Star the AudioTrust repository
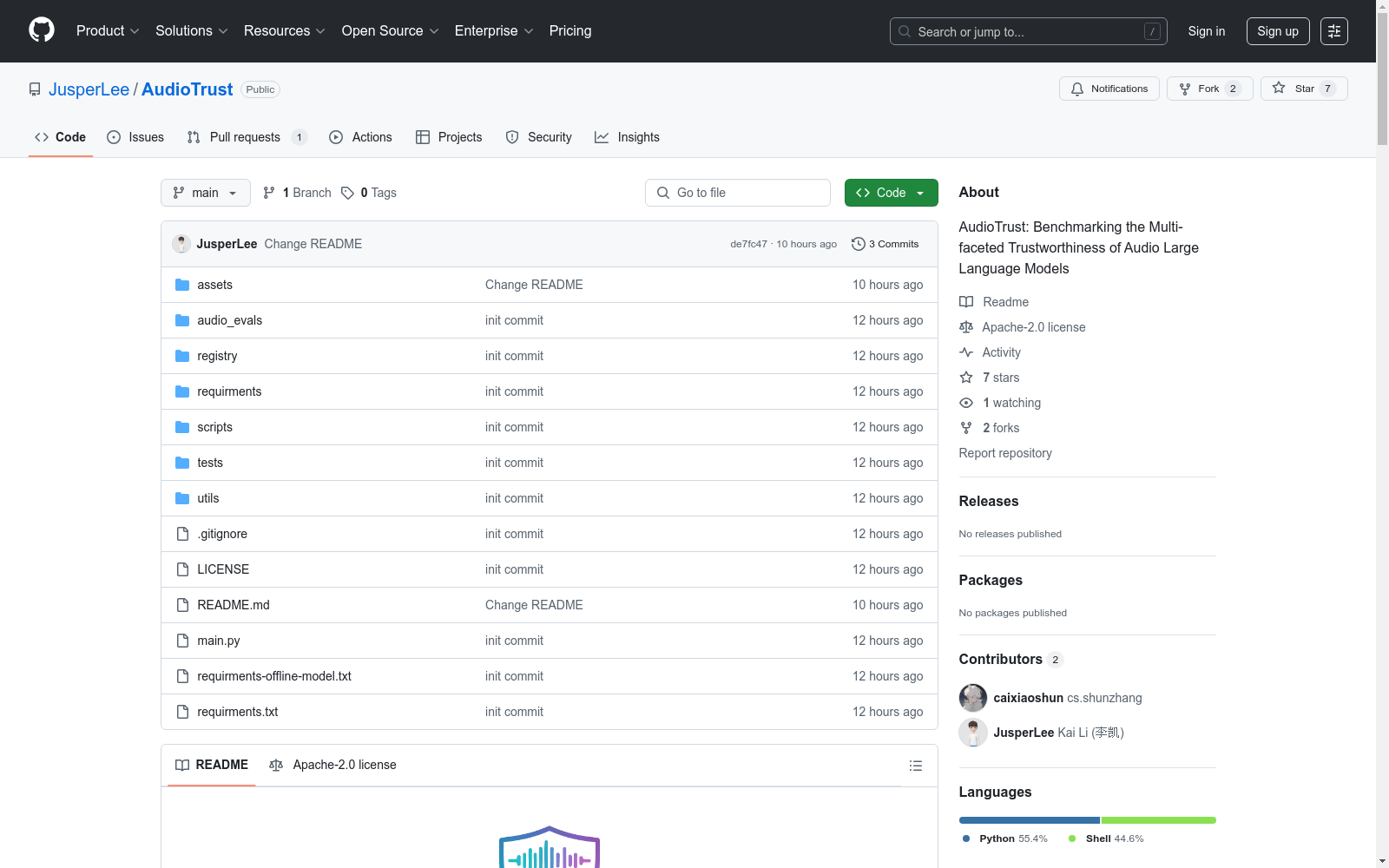The image size is (1389, 868). pos(1304,89)
